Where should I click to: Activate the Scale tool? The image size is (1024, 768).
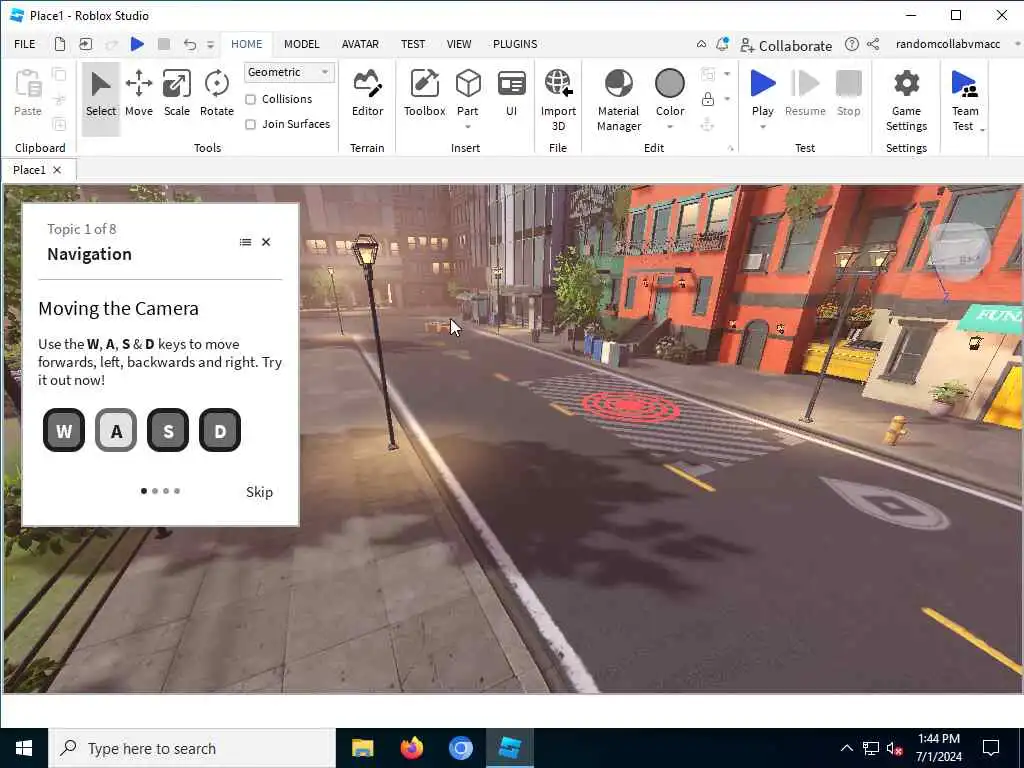[x=176, y=94]
